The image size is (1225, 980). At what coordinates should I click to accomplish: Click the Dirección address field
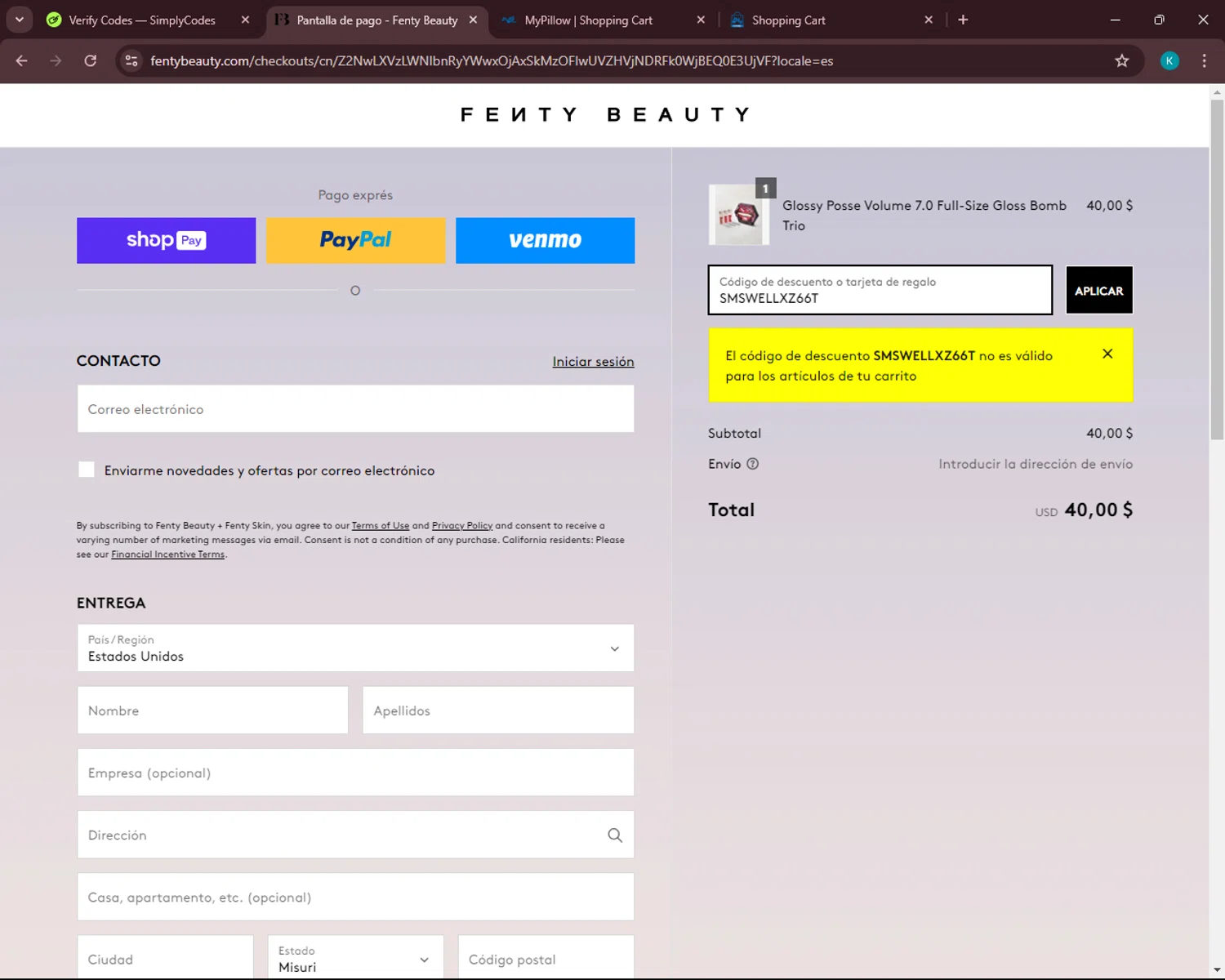[x=356, y=835]
